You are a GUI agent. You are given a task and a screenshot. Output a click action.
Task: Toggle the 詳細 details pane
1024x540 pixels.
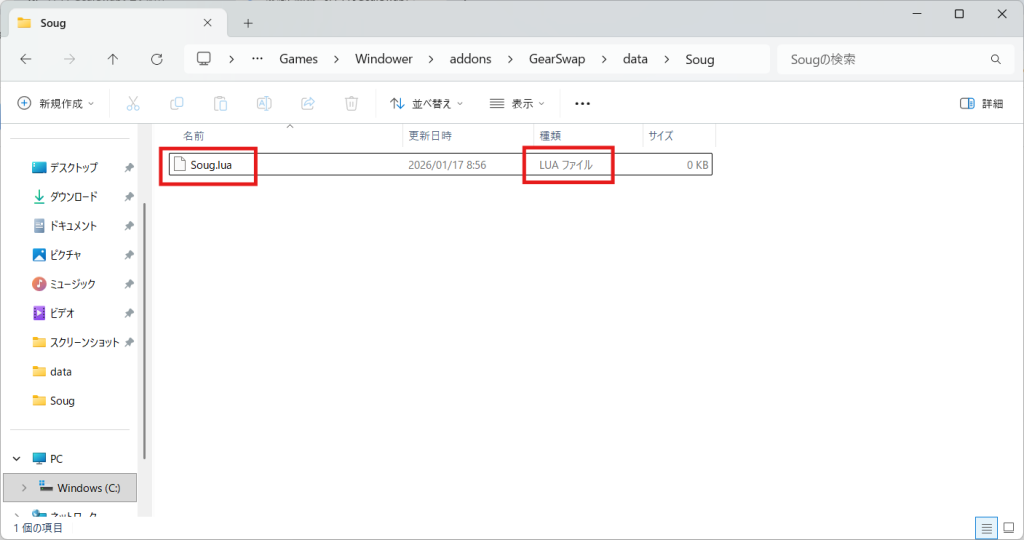pyautogui.click(x=981, y=103)
